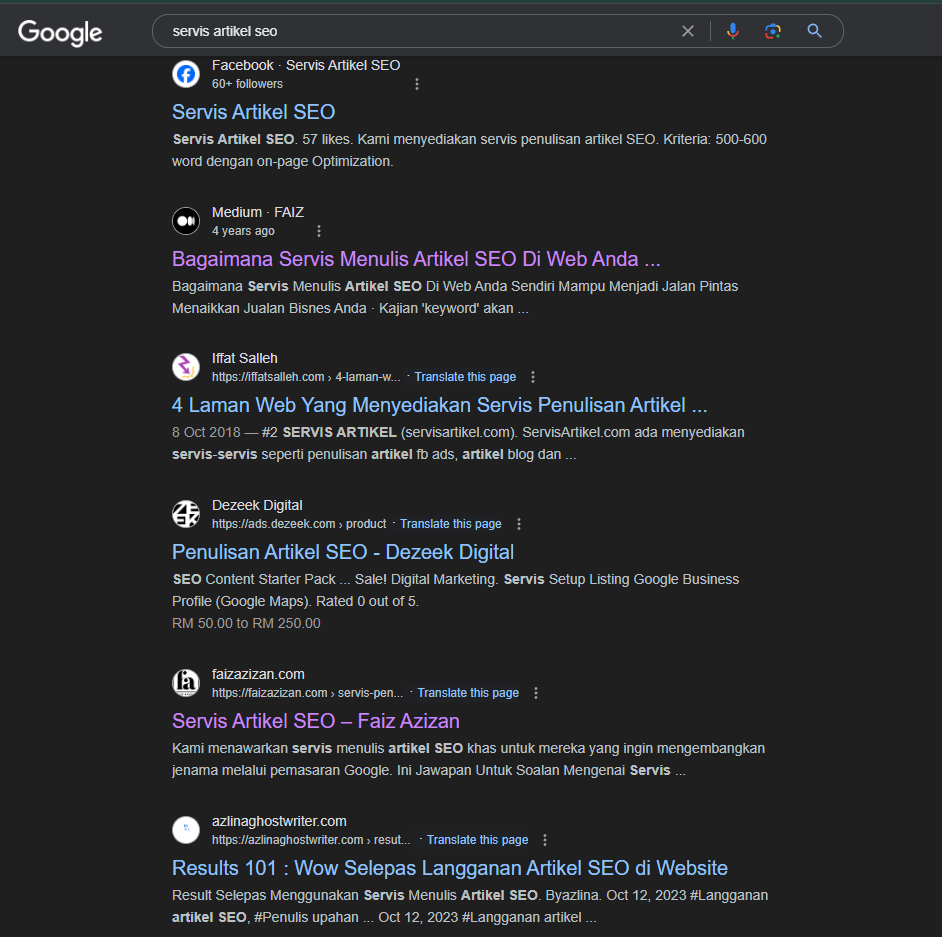
Task: Click the Iffat Salleh site favicon
Action: tap(186, 367)
